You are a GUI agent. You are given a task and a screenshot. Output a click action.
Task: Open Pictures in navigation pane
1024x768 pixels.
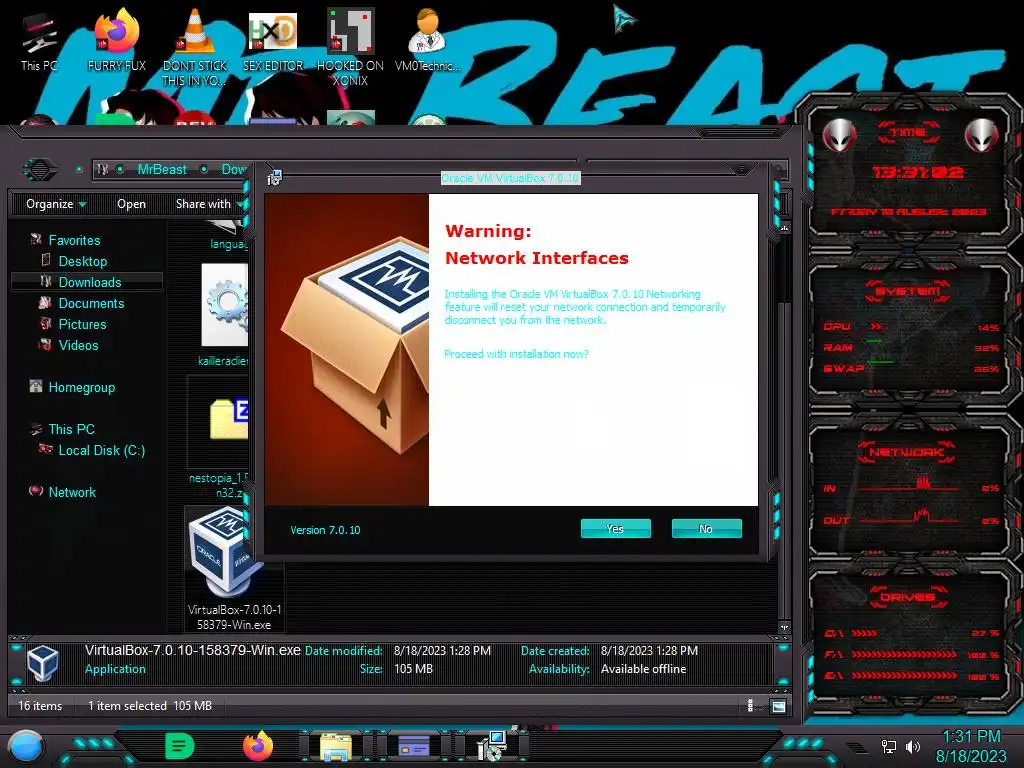(x=82, y=324)
